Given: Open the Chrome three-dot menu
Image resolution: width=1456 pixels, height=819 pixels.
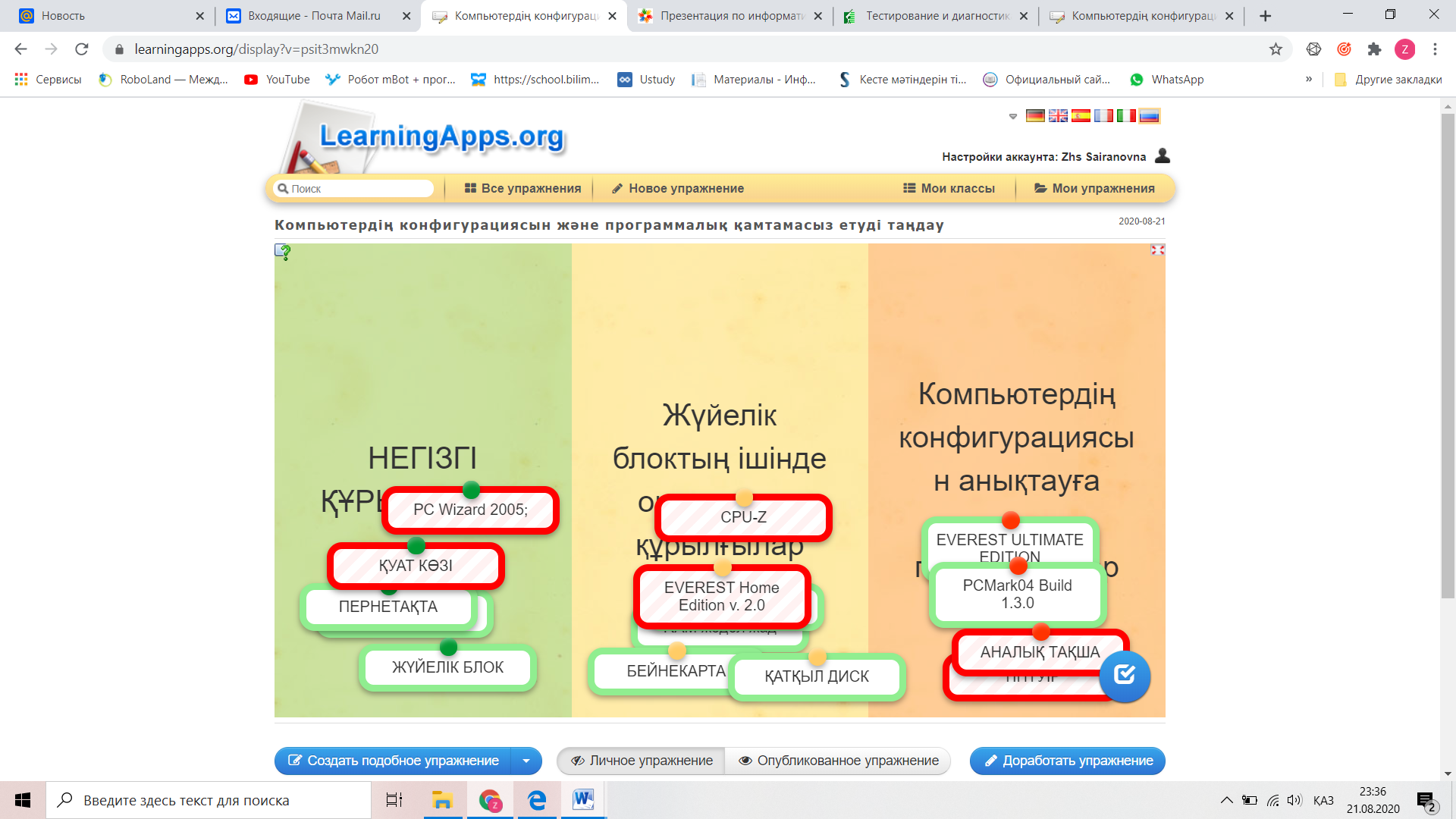Looking at the screenshot, I should point(1435,49).
